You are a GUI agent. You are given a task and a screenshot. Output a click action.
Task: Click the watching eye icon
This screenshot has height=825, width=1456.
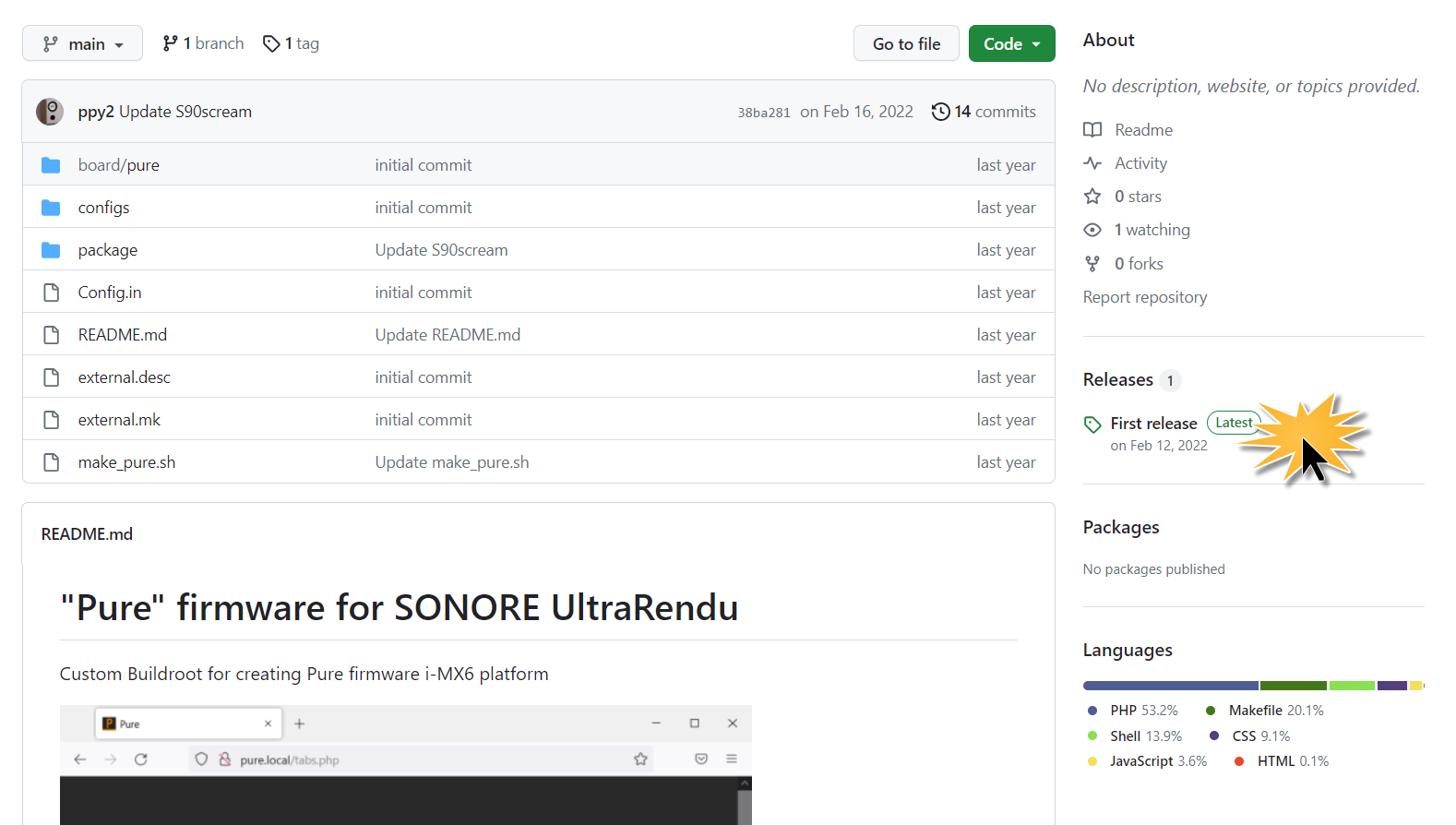coord(1092,230)
